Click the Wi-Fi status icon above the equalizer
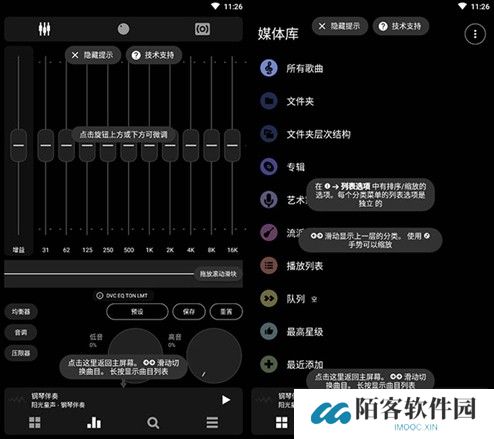The image size is (494, 439). pos(216,6)
